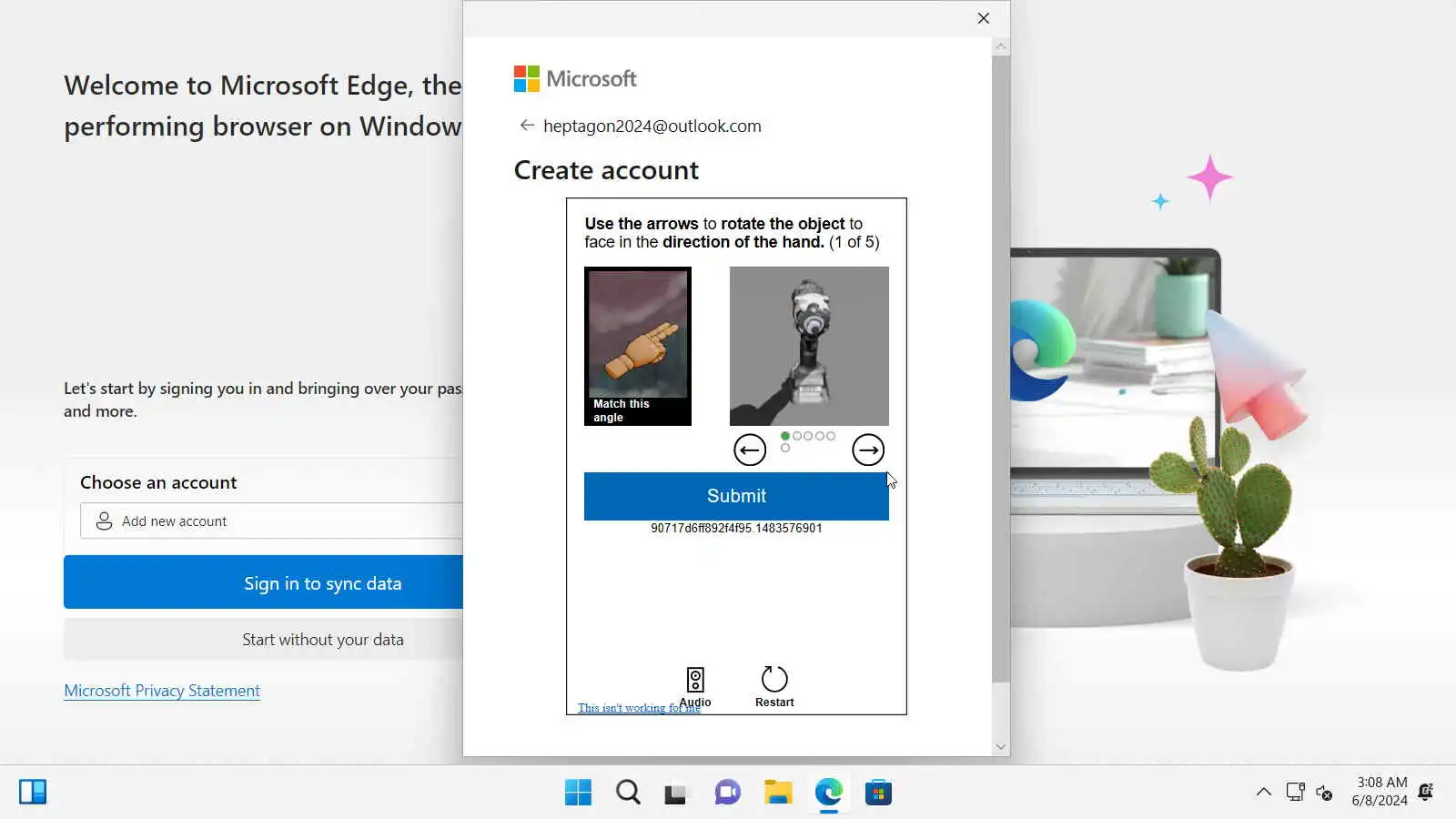
Task: Click the 'Create account' heading
Action: (606, 170)
